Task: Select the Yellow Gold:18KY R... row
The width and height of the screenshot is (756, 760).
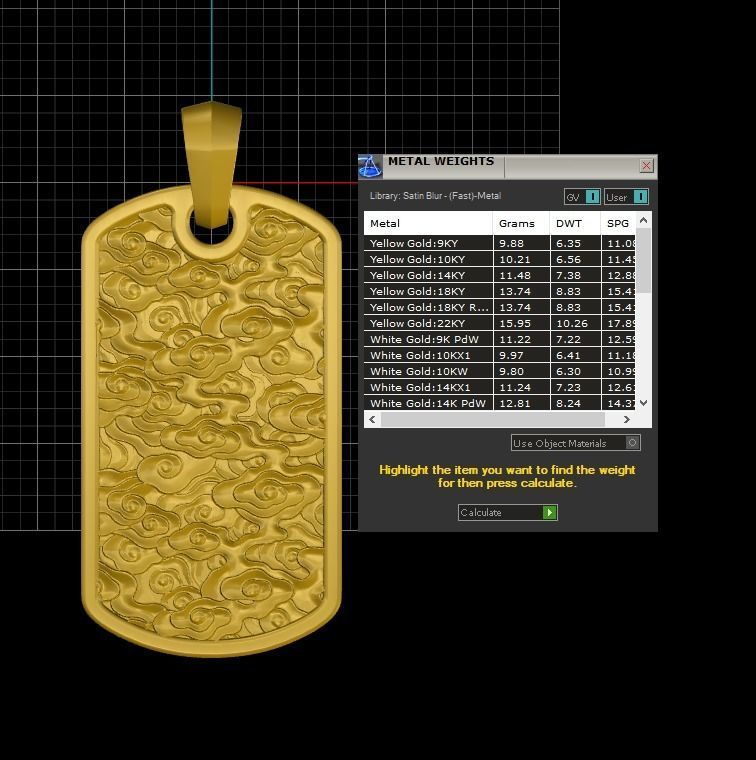Action: click(x=500, y=307)
